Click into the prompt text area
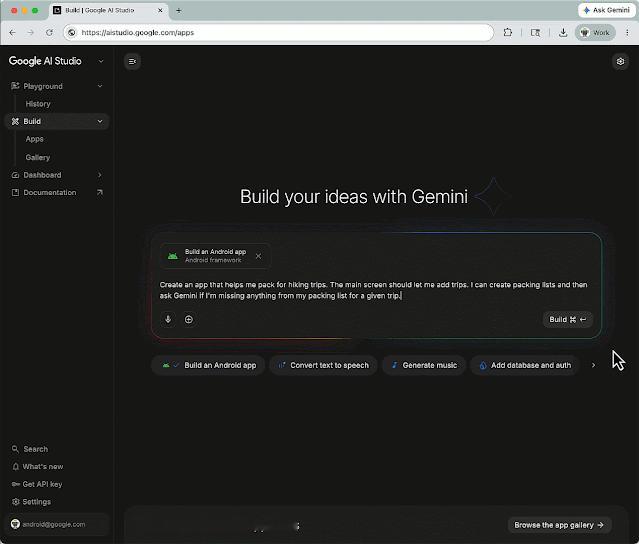Image resolution: width=639 pixels, height=544 pixels. 373,290
